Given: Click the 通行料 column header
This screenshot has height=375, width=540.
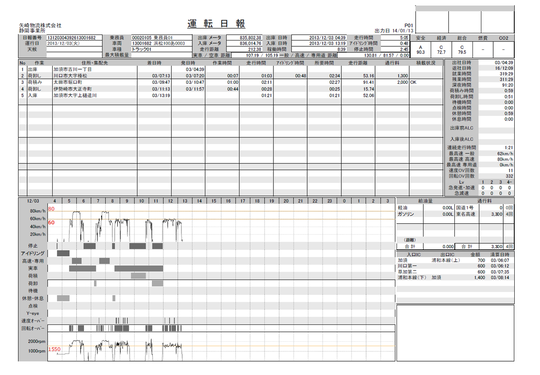Looking at the screenshot, I should 392,63.
